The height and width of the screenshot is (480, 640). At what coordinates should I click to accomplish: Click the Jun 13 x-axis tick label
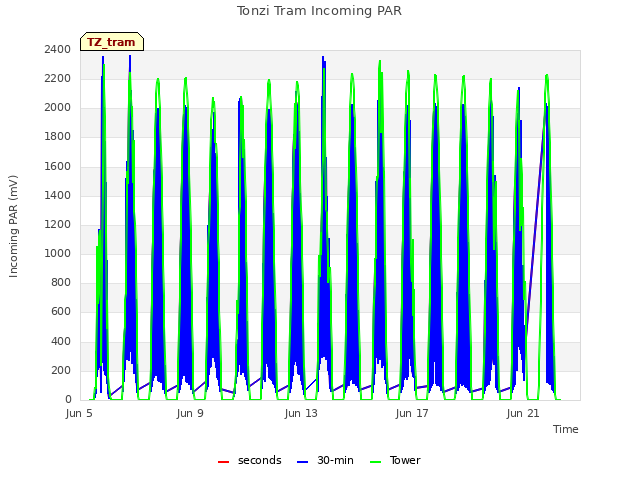tap(301, 413)
